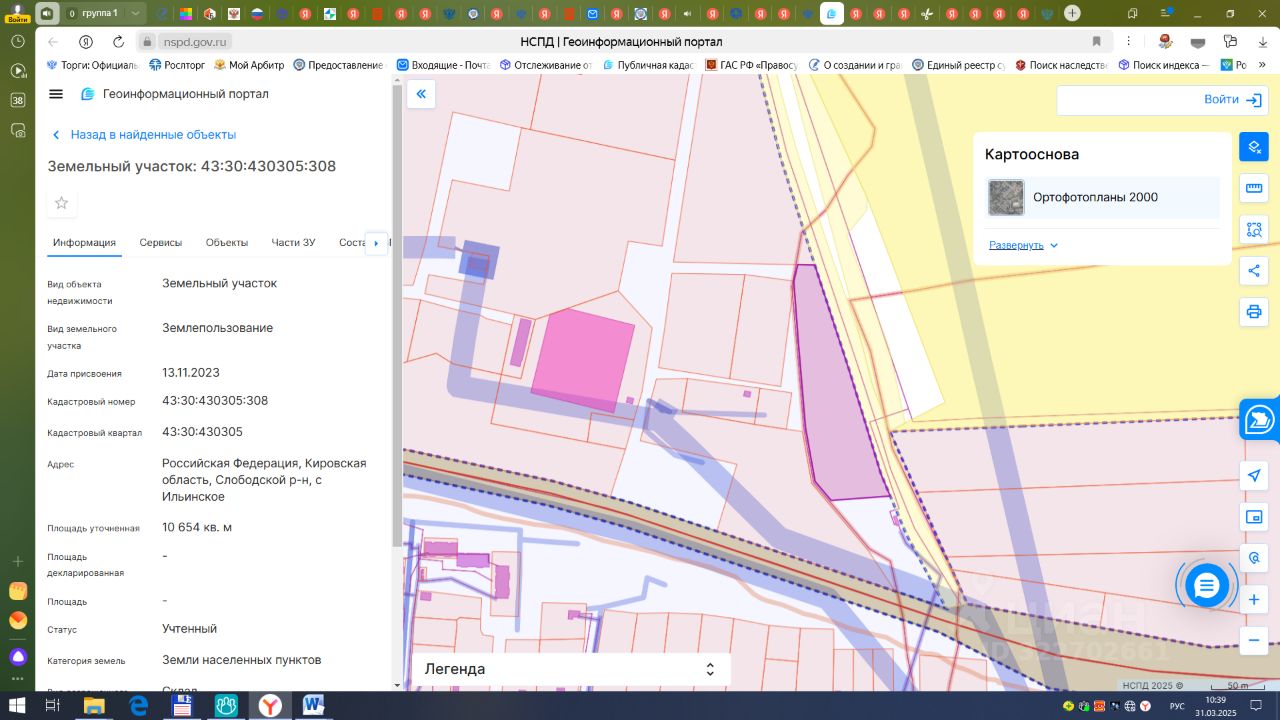The image size is (1280, 720).
Task: Print the map using the printer icon
Action: (1254, 311)
